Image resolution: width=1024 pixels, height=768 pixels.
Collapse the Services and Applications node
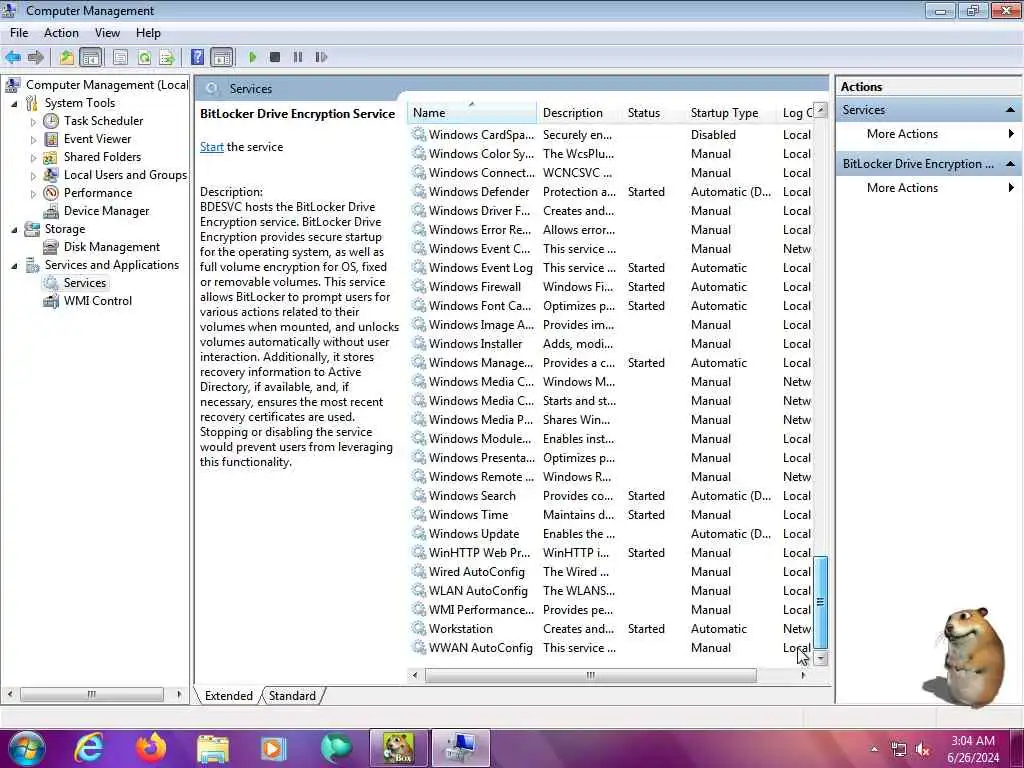click(14, 266)
